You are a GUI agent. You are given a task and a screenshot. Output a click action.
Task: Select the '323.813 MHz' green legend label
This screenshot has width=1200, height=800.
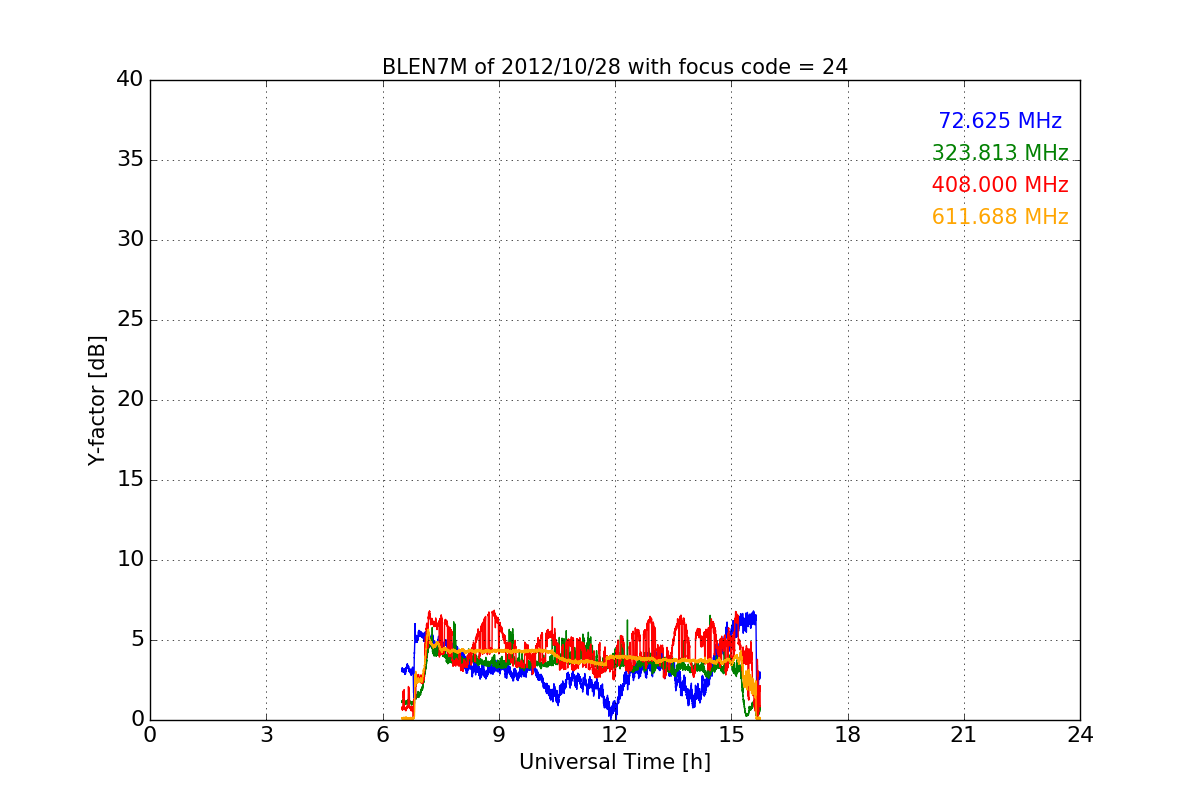1000,153
